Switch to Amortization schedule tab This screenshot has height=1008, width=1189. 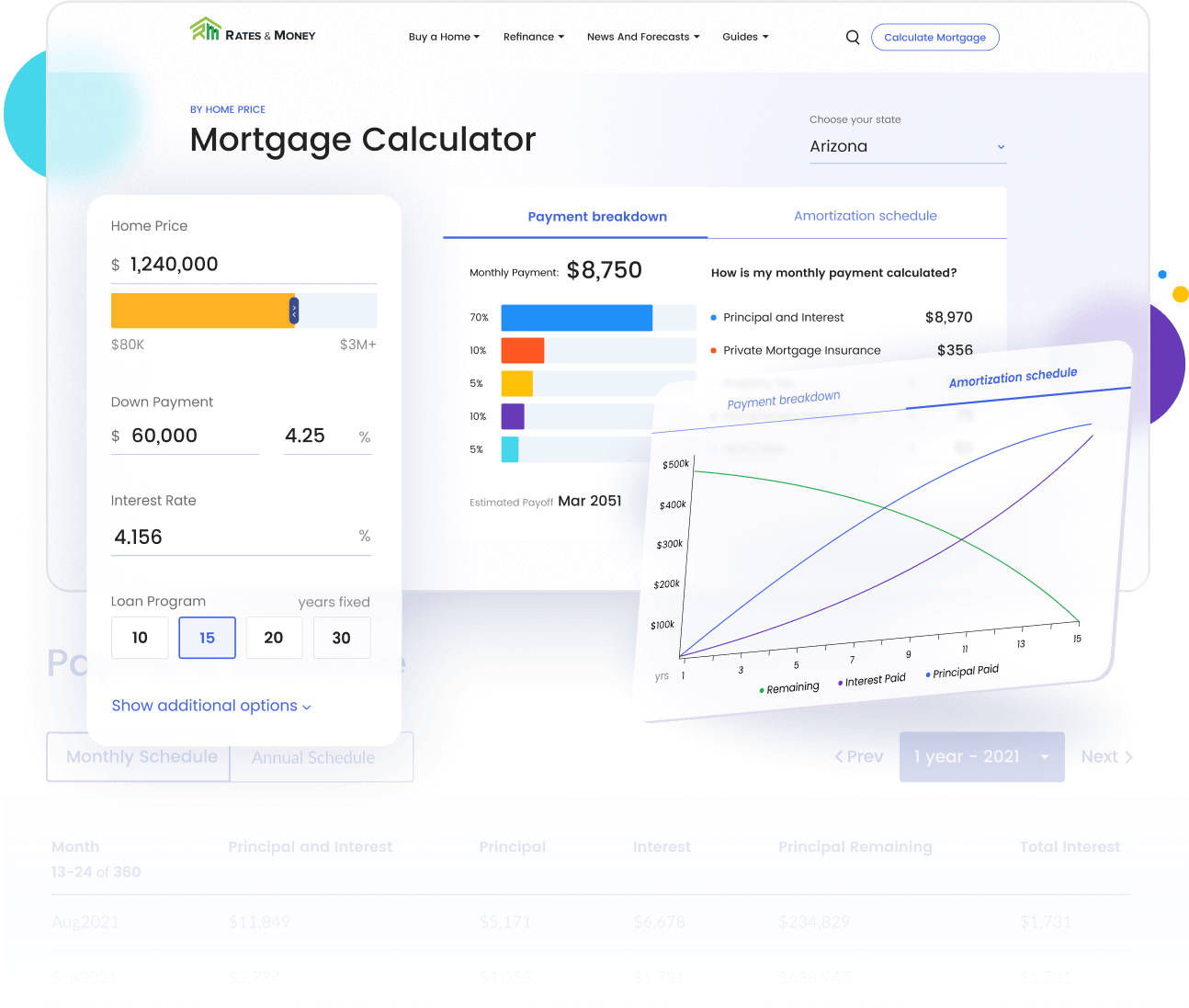click(x=865, y=216)
